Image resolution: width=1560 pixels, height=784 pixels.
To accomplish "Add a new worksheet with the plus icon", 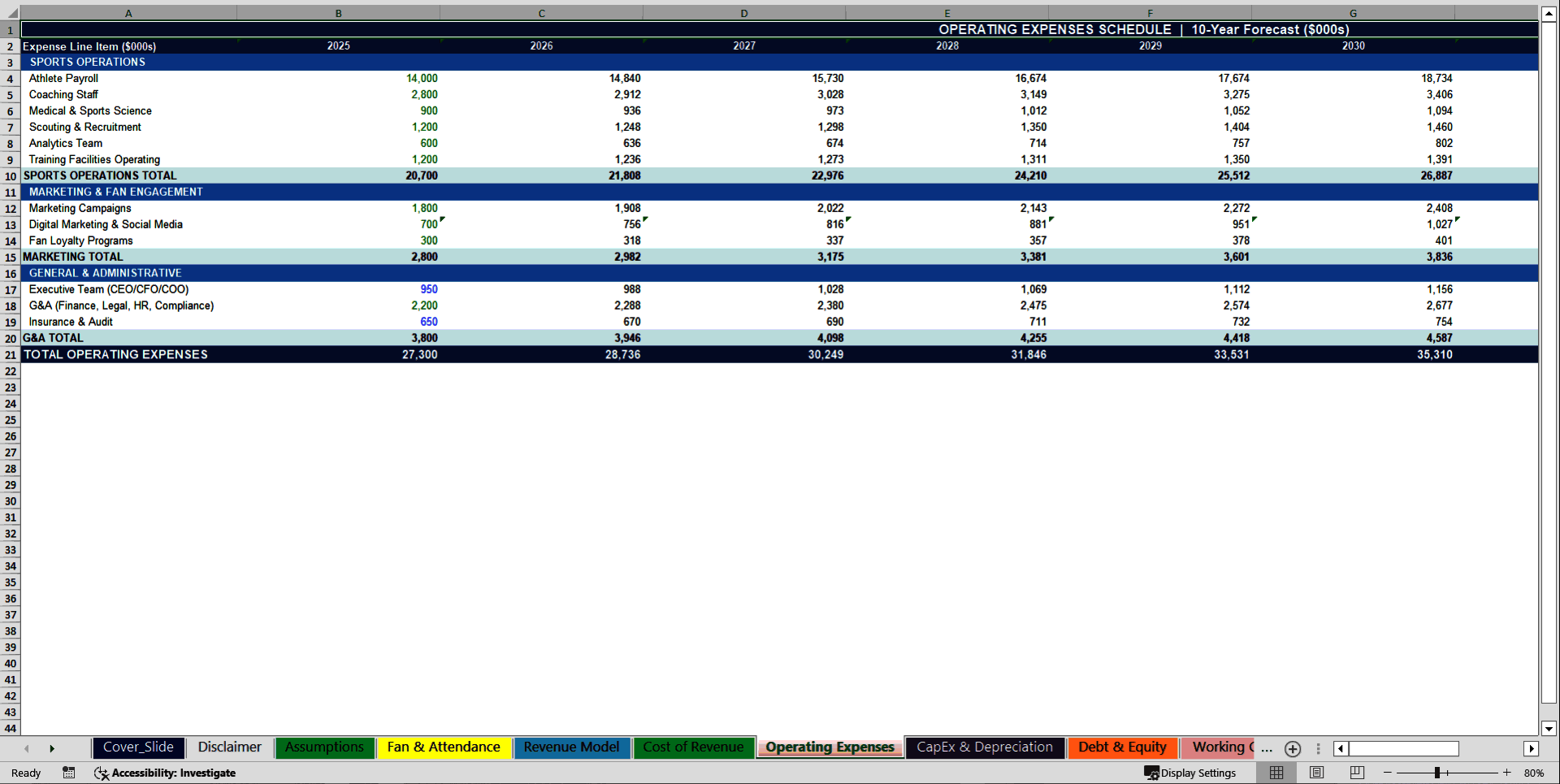I will click(1292, 748).
